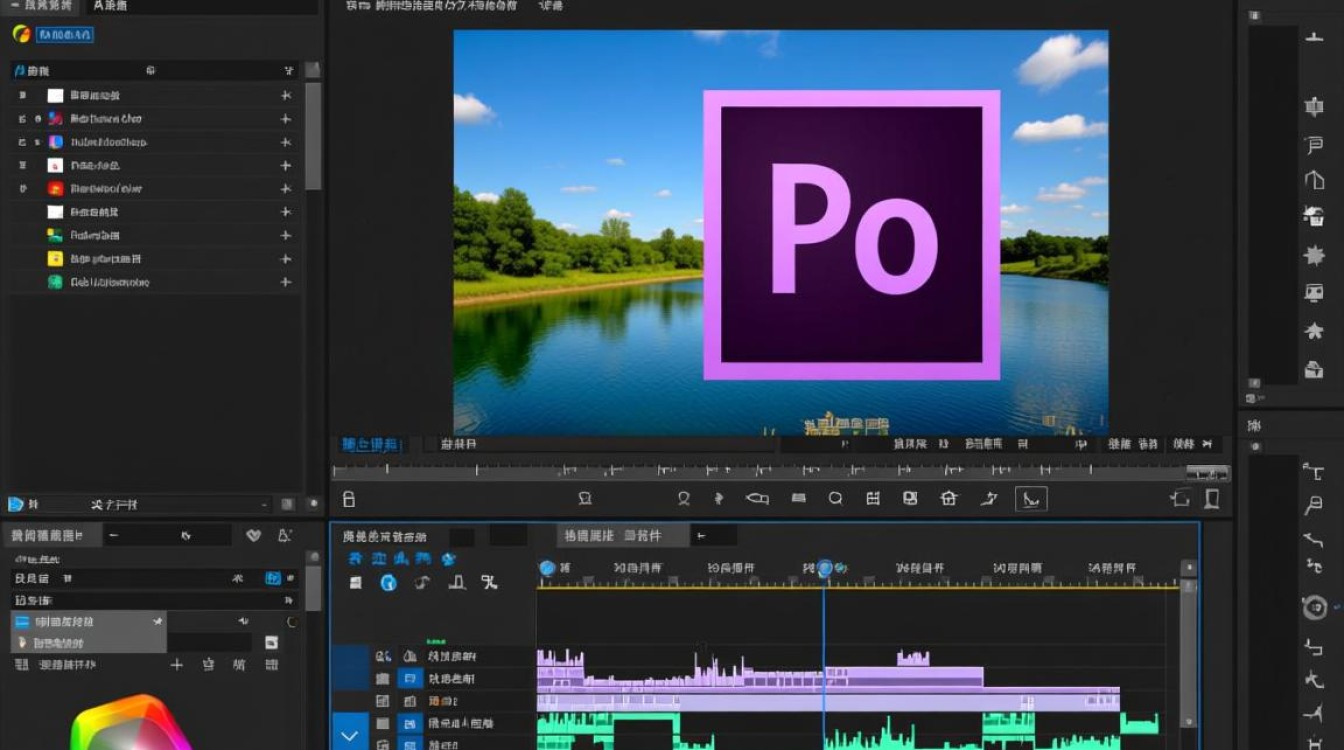Click the blue circle tool icon in the timeline toolbar
The width and height of the screenshot is (1344, 750).
tap(388, 582)
